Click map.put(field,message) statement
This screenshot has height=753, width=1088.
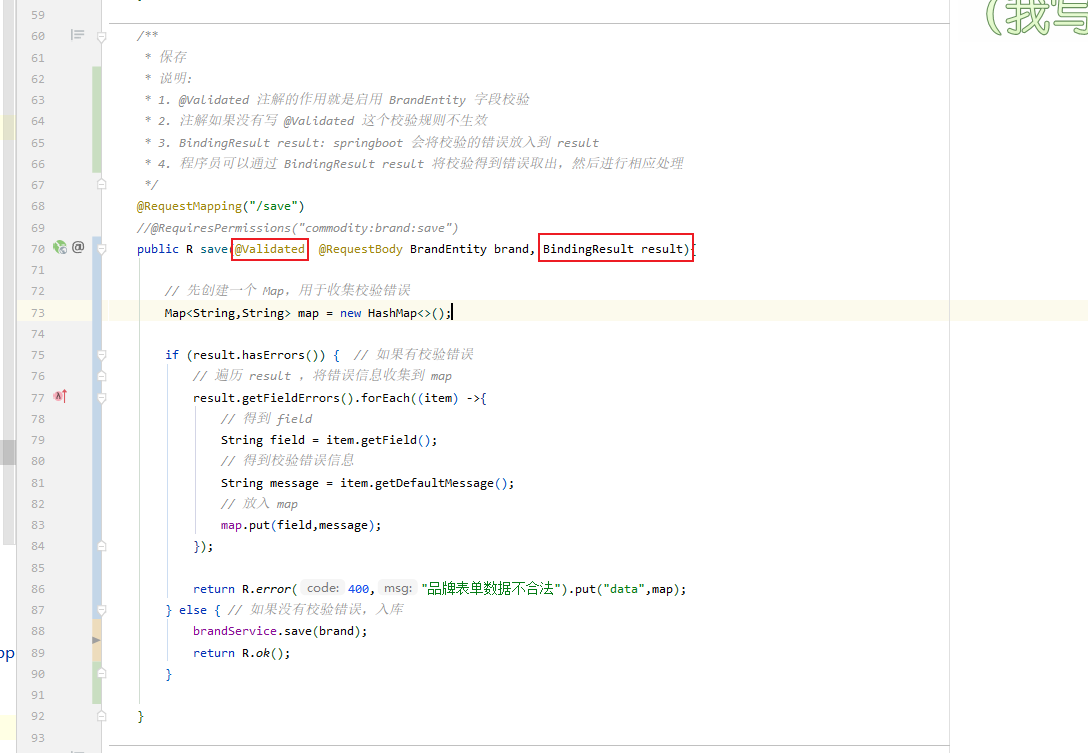pyautogui.click(x=301, y=525)
